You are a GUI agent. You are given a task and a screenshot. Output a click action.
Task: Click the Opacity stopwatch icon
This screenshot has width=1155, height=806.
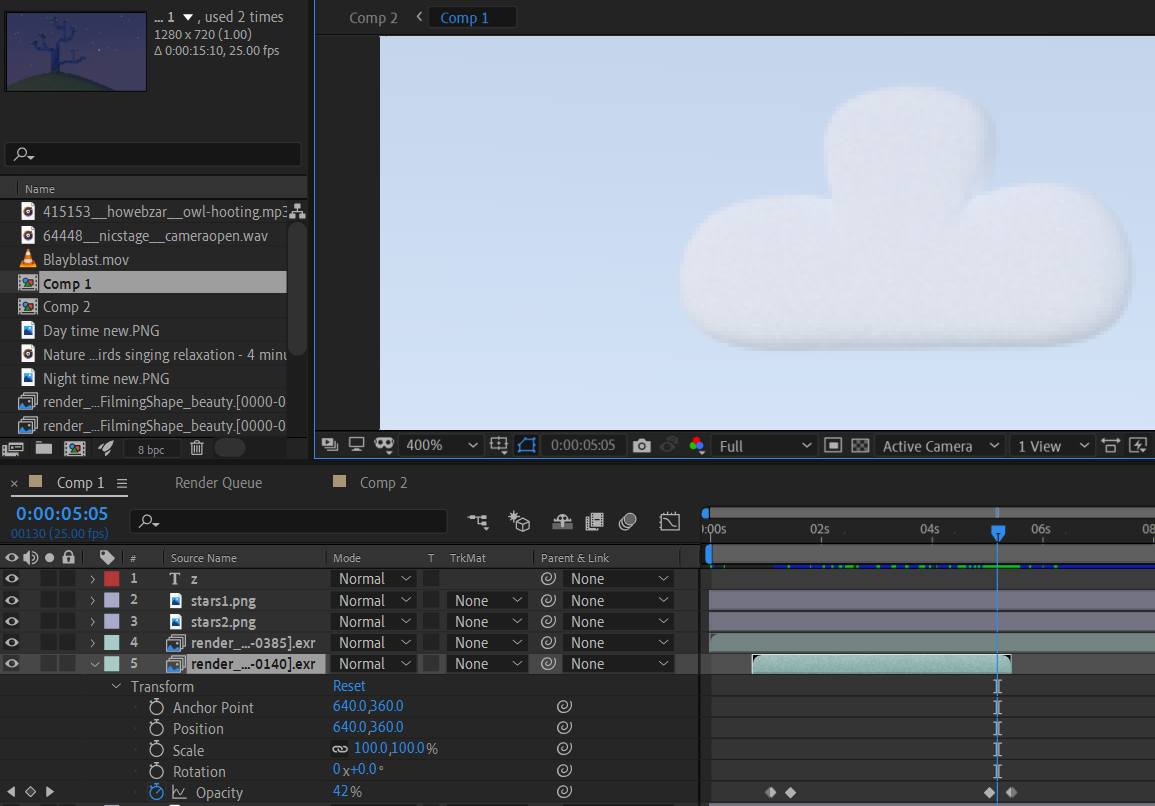click(156, 792)
